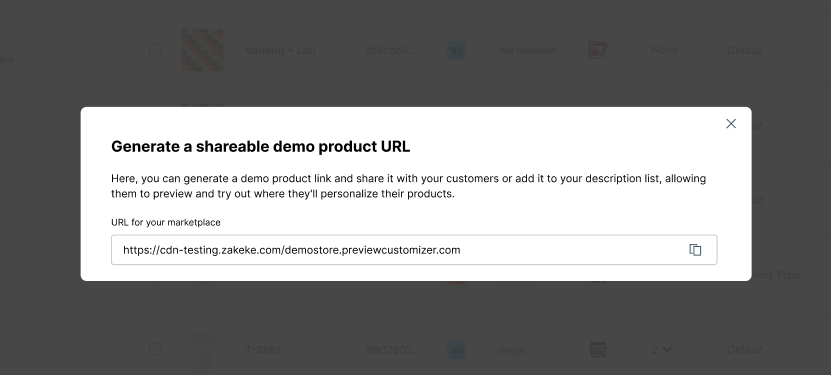
Task: Click the "Not published" status label
Action: click(x=527, y=50)
